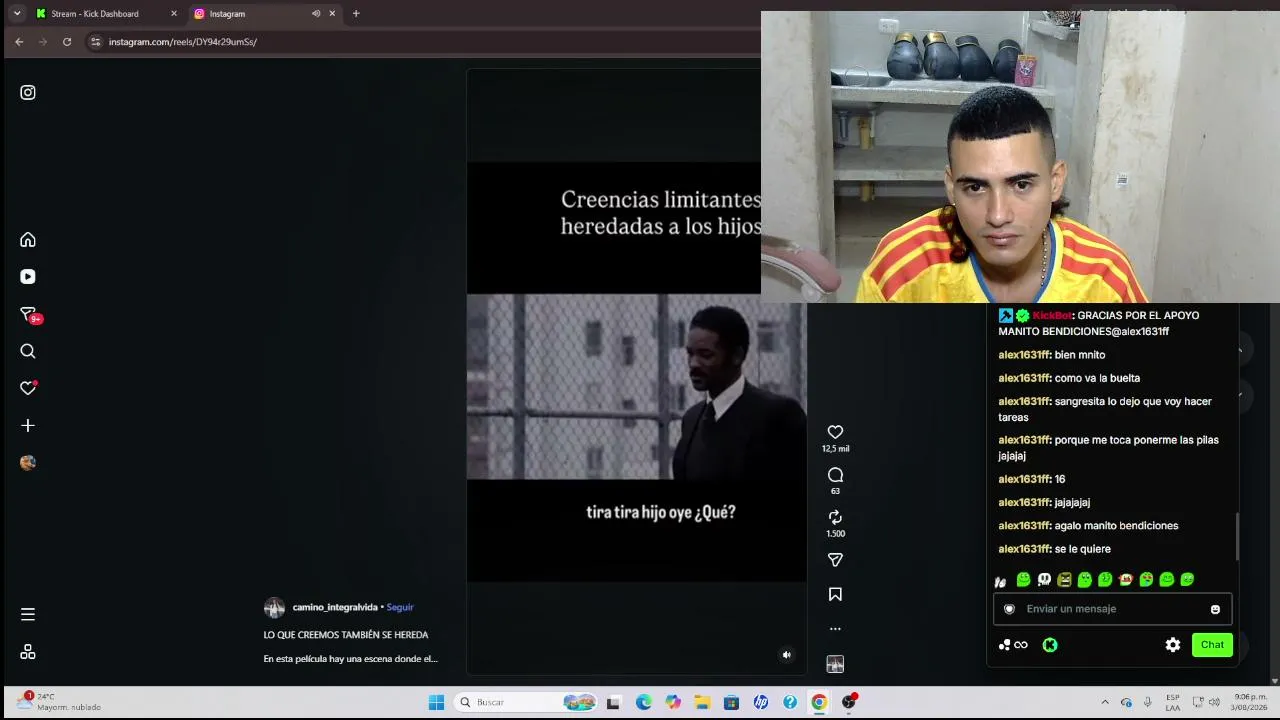Screen dimensions: 1280x720
Task: Open the weather widget showing 24°C
Action: (x=60, y=702)
